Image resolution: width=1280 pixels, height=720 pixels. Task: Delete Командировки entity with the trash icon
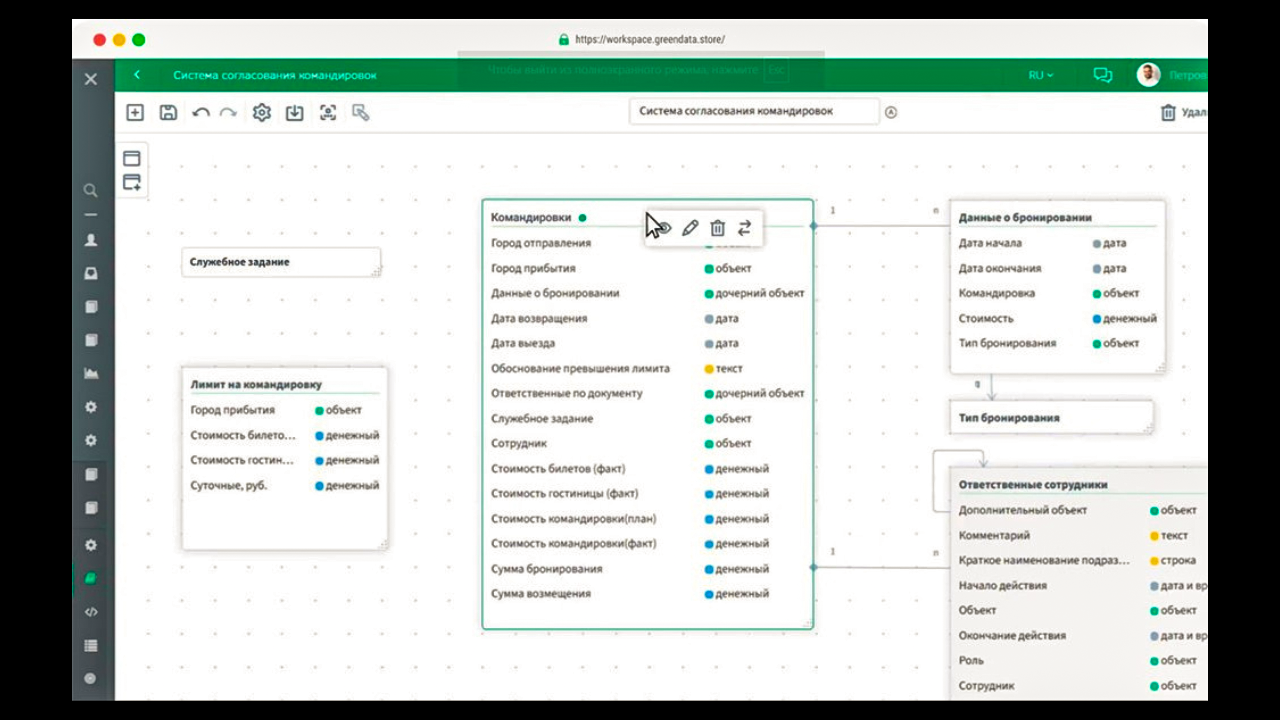pyautogui.click(x=717, y=228)
